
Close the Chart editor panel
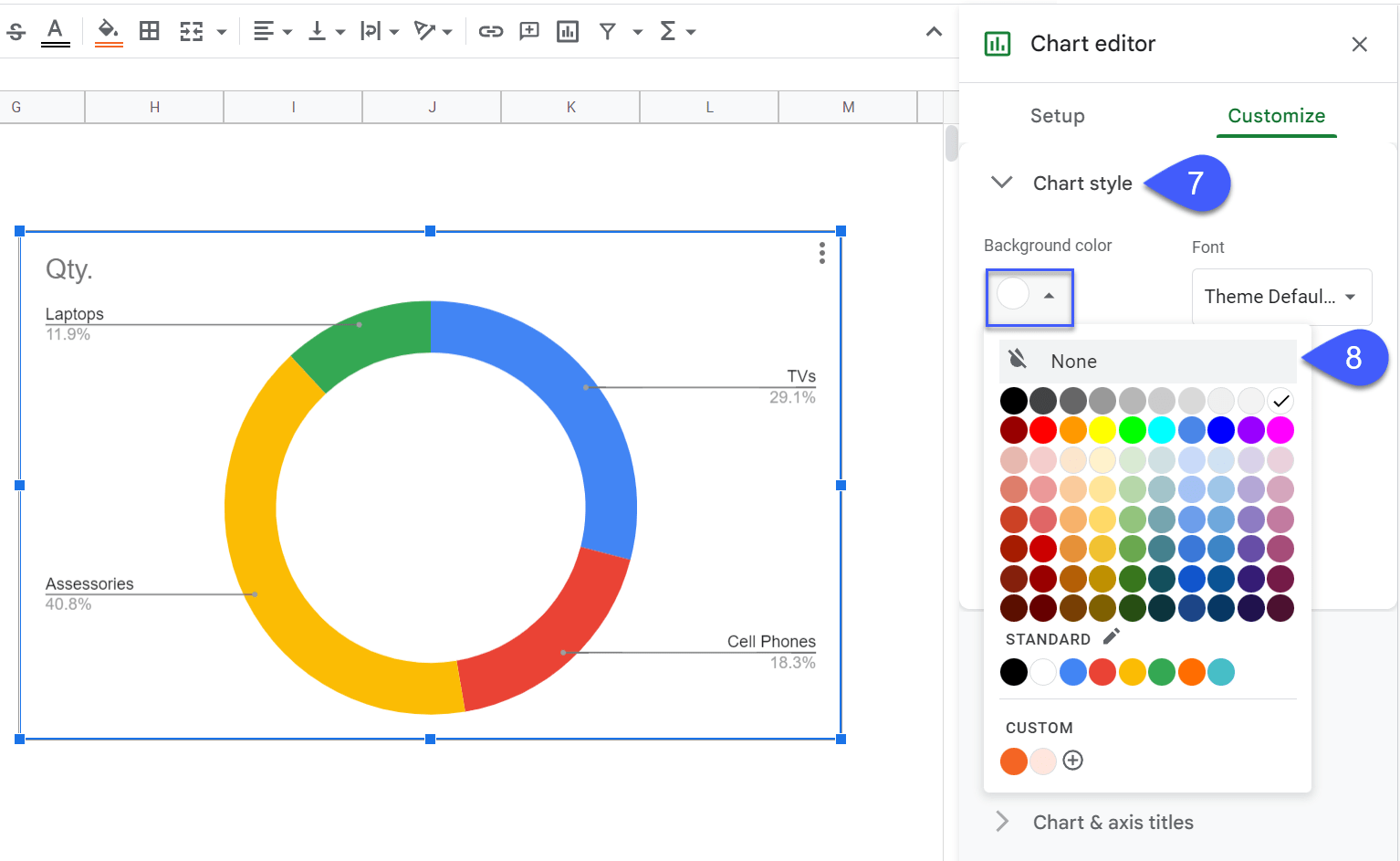pyautogui.click(x=1359, y=45)
